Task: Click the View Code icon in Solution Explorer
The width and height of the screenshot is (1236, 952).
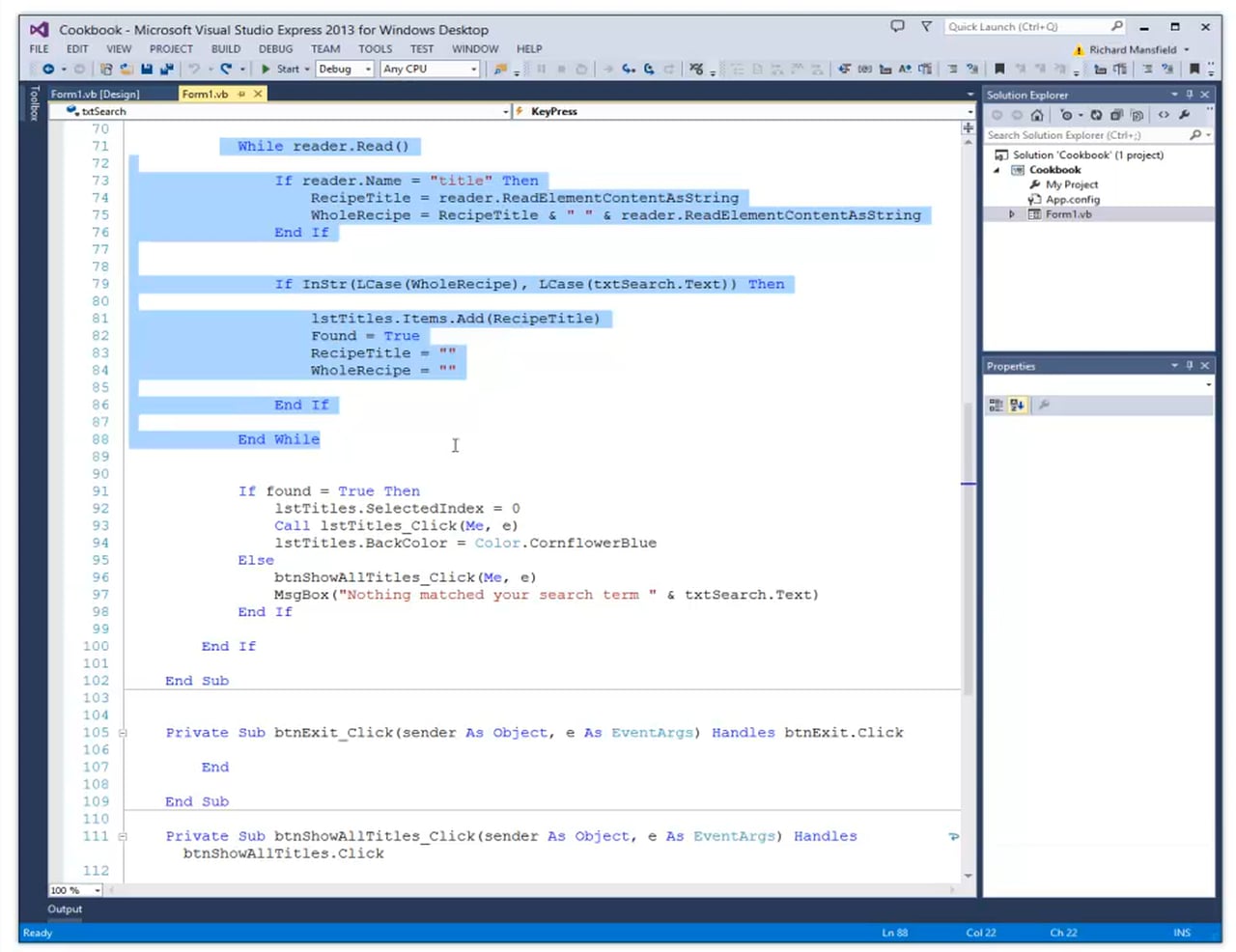Action: click(1164, 115)
